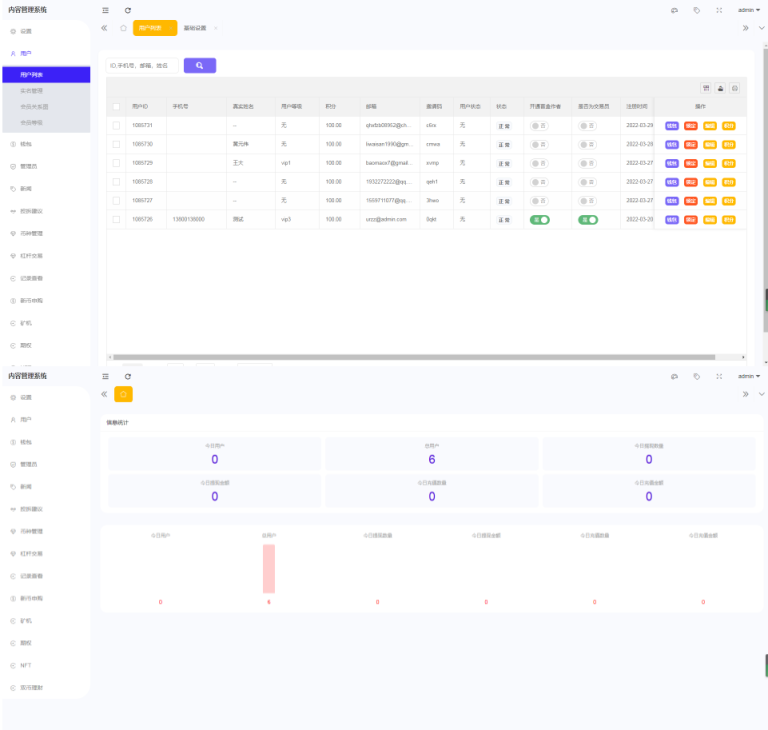
Task: Click the orange highlighted home tab icon
Action: coord(123,394)
